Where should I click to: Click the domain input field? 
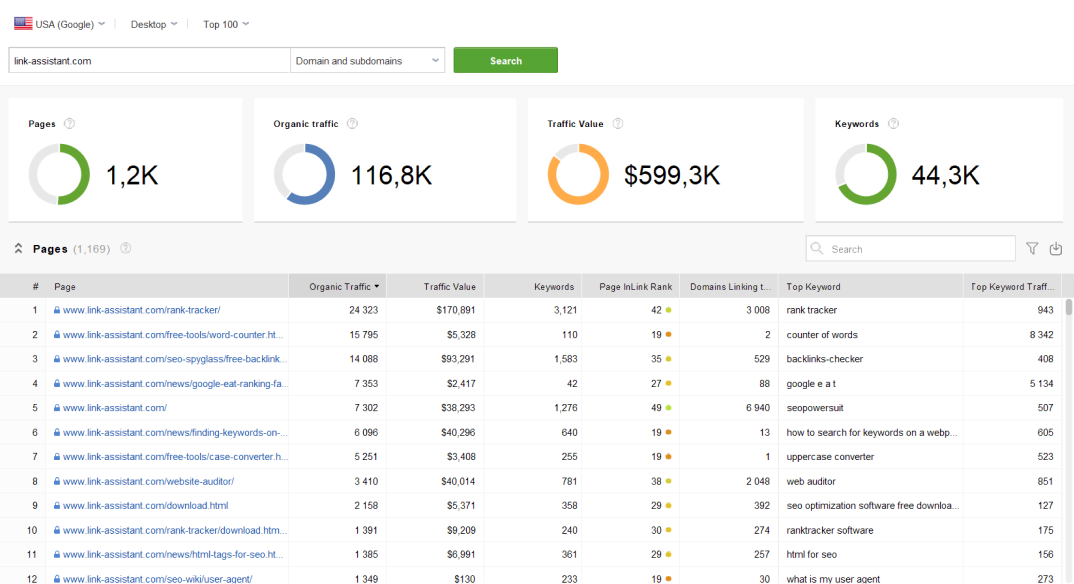click(149, 61)
